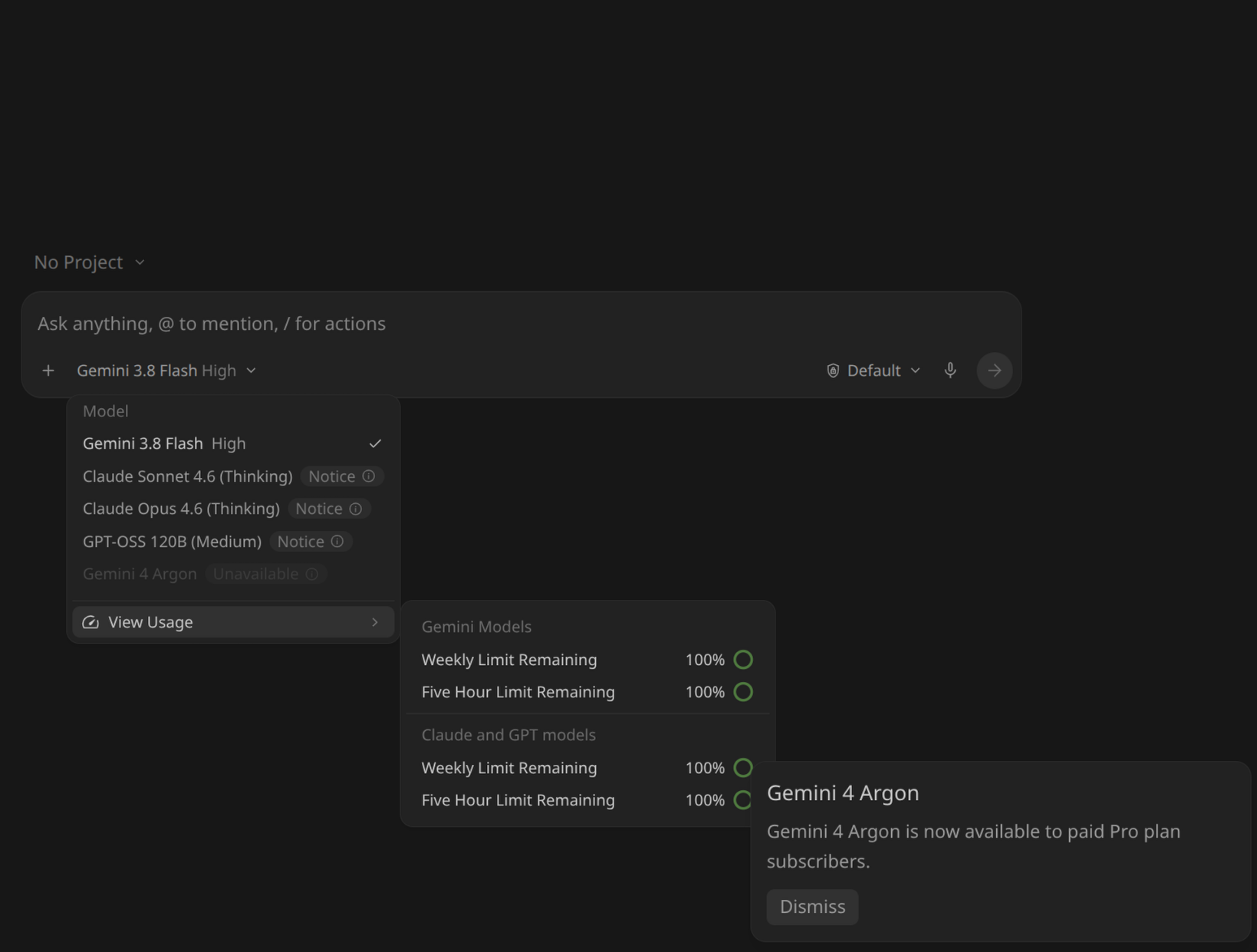The height and width of the screenshot is (952, 1257).
Task: Open the No Project dropdown
Action: 90,262
